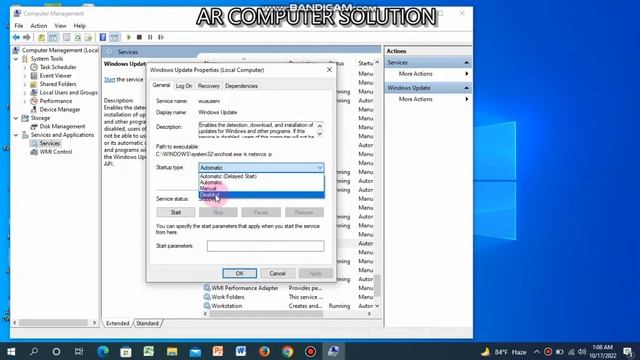Open File Explorer from taskbar

172,351
